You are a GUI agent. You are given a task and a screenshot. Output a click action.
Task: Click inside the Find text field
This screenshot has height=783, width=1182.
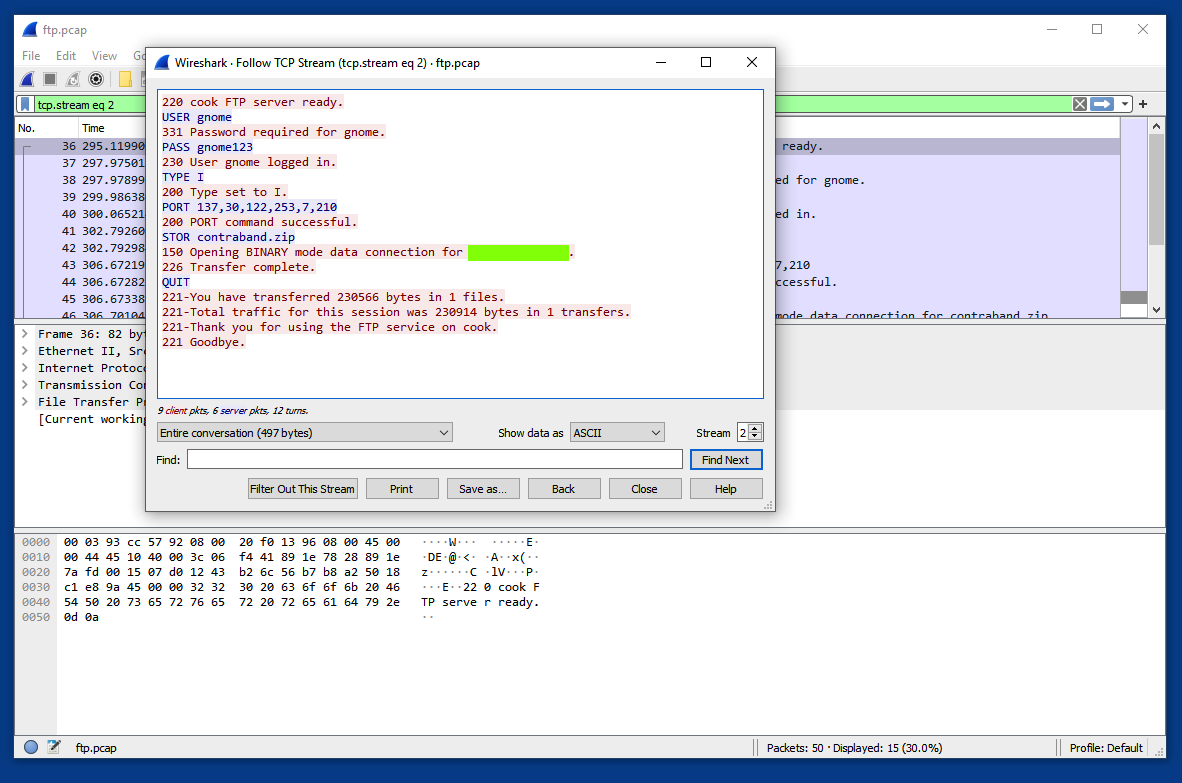pyautogui.click(x=434, y=459)
